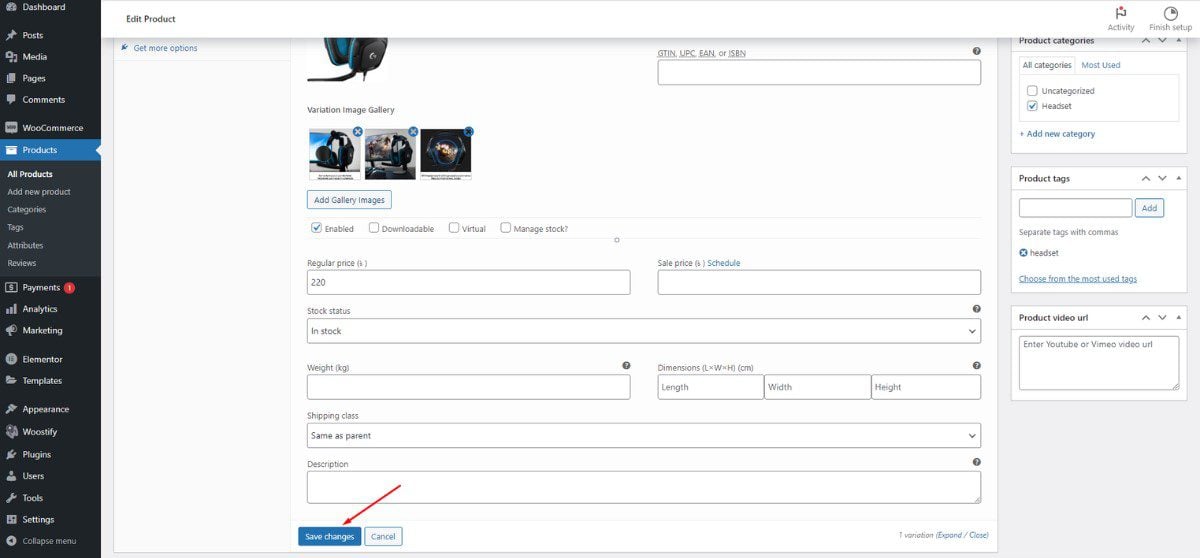Remove first gallery image with X icon
Screen dimensions: 1200x558
click(x=357, y=132)
